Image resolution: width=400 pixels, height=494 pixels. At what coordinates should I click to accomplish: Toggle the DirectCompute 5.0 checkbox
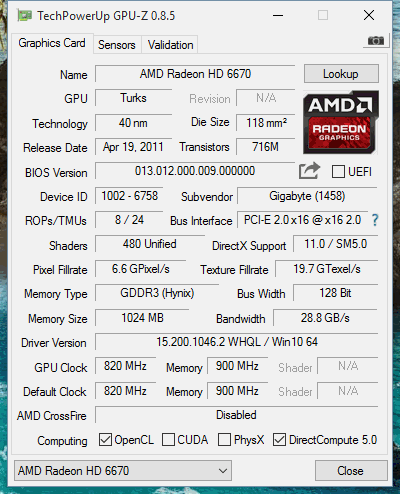tap(279, 440)
